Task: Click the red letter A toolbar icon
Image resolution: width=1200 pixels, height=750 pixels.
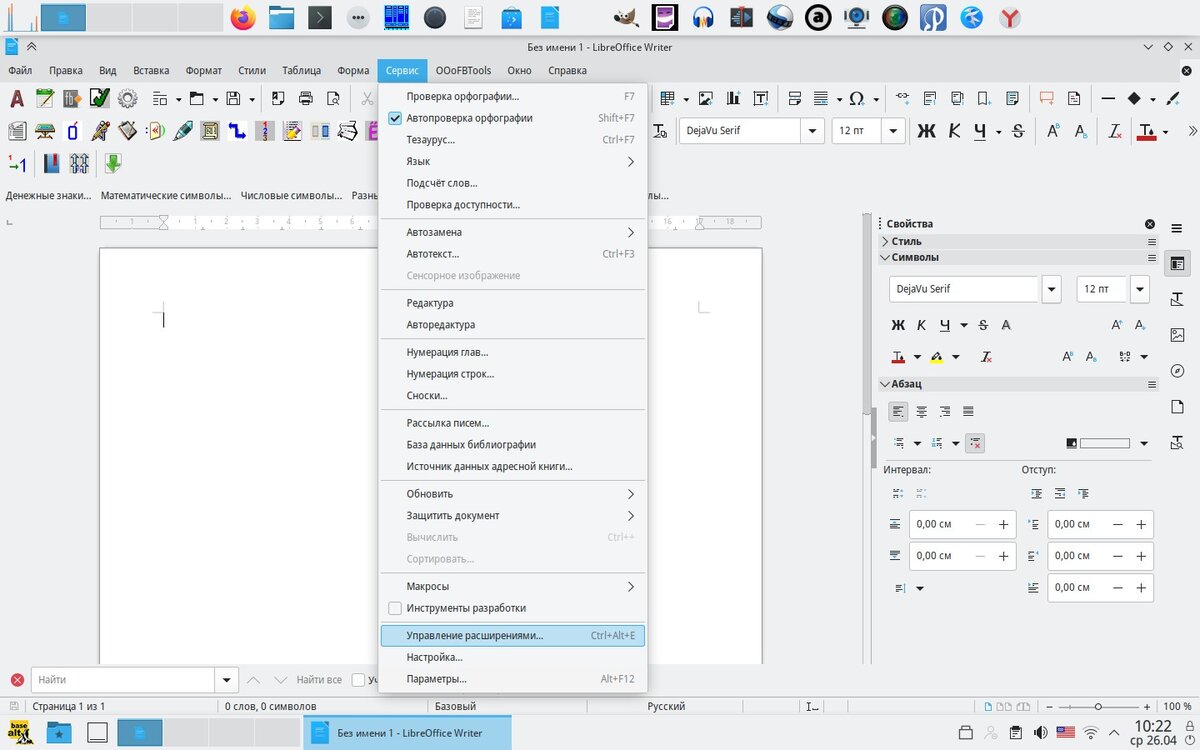Action: coord(16,98)
